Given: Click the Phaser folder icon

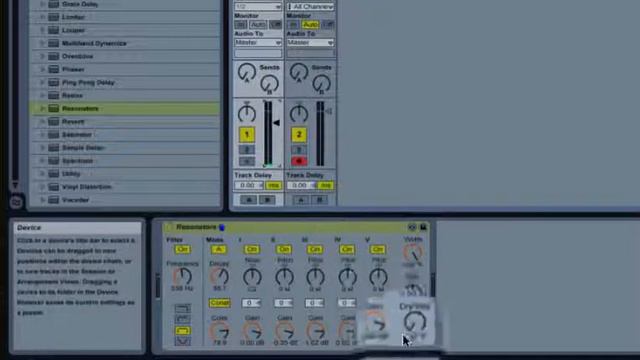Looking at the screenshot, I should coord(53,69).
